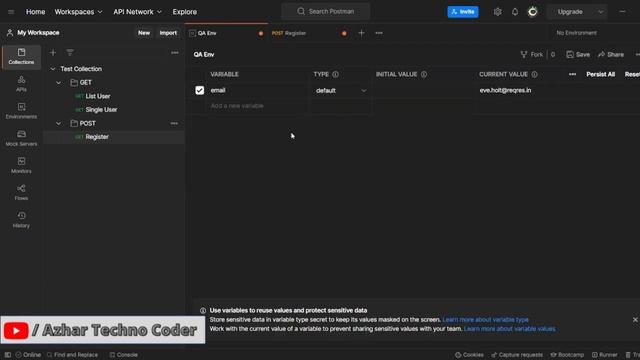This screenshot has height=360, width=640.
Task: Open the Monitors sidebar panel
Action: point(21,165)
